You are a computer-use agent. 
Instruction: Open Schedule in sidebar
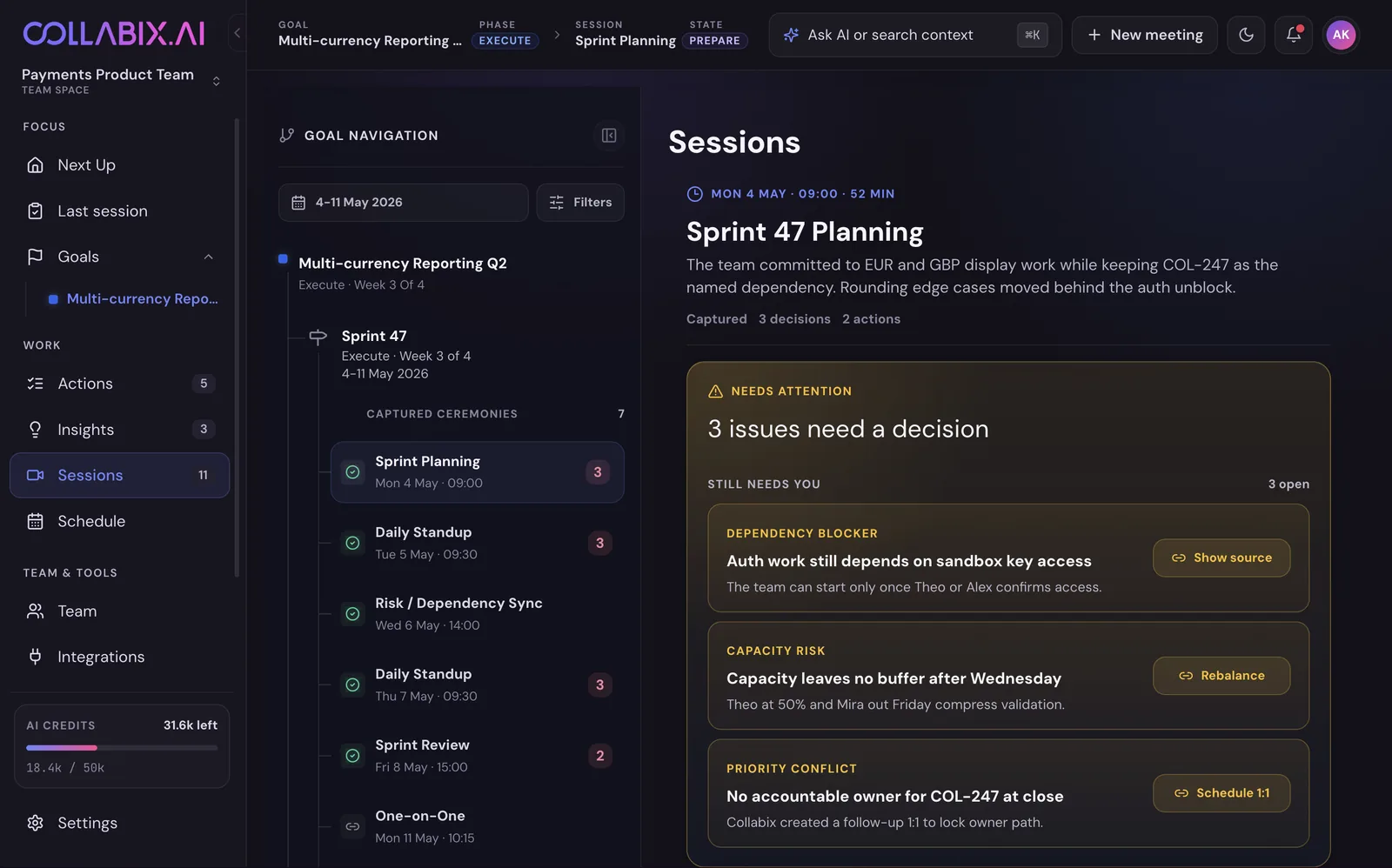[120, 521]
